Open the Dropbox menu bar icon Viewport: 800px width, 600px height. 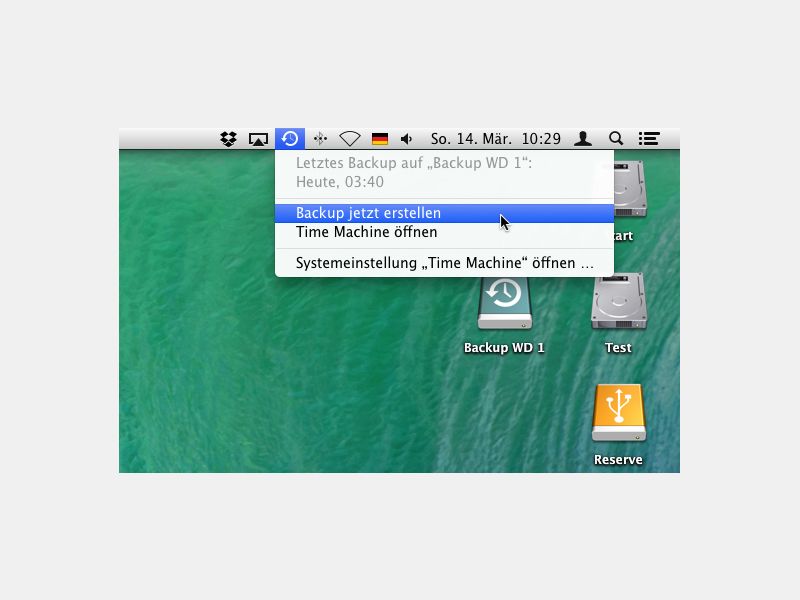coord(229,139)
